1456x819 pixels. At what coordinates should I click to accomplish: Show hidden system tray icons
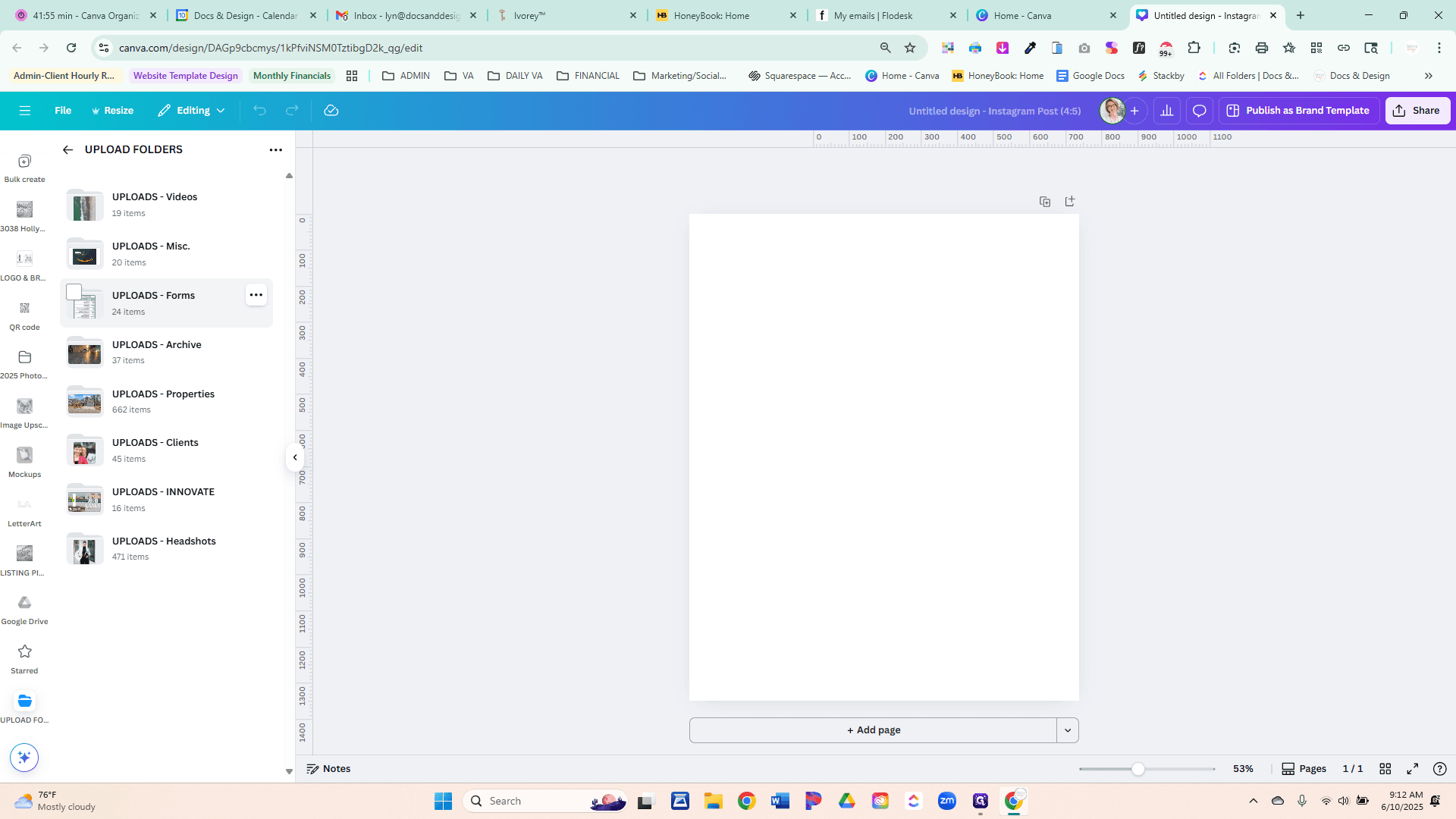pyautogui.click(x=1254, y=801)
